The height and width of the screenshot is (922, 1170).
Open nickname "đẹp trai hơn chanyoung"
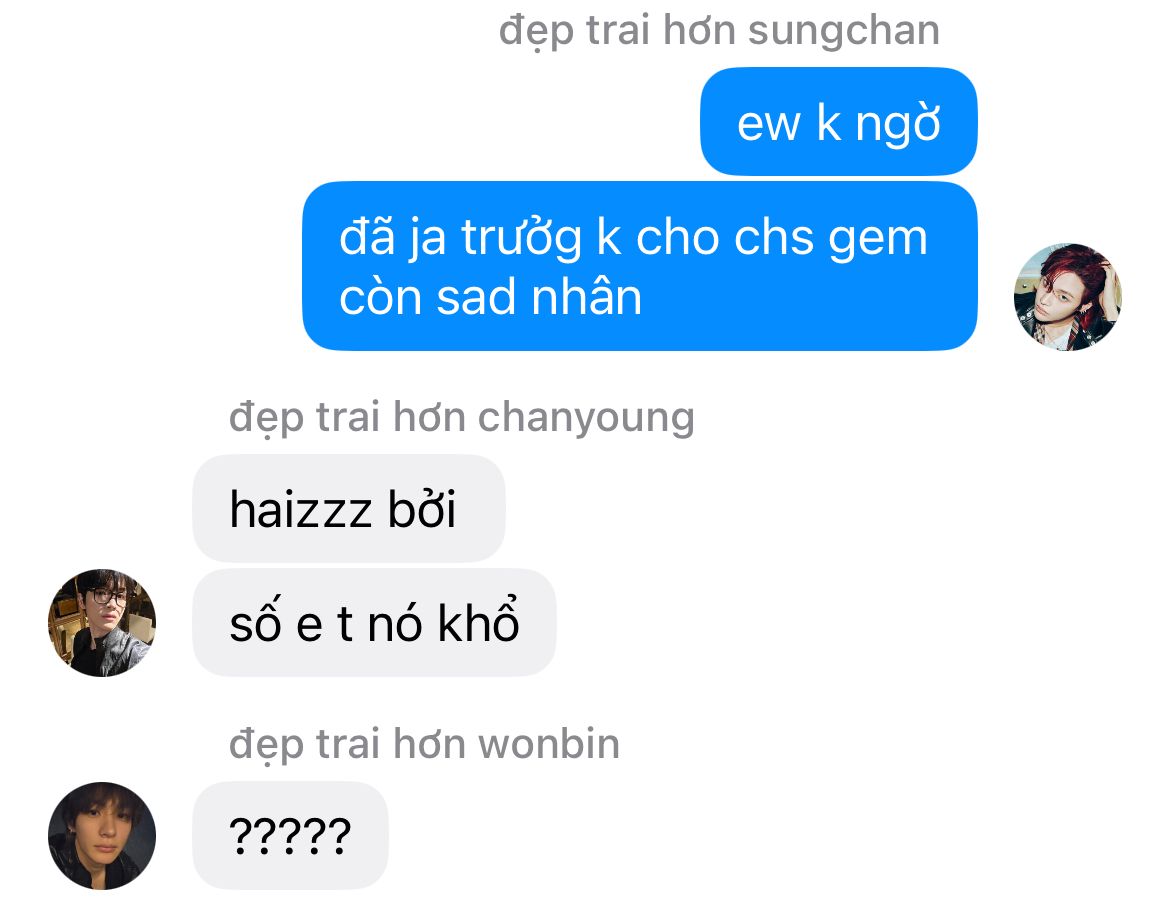tap(462, 418)
